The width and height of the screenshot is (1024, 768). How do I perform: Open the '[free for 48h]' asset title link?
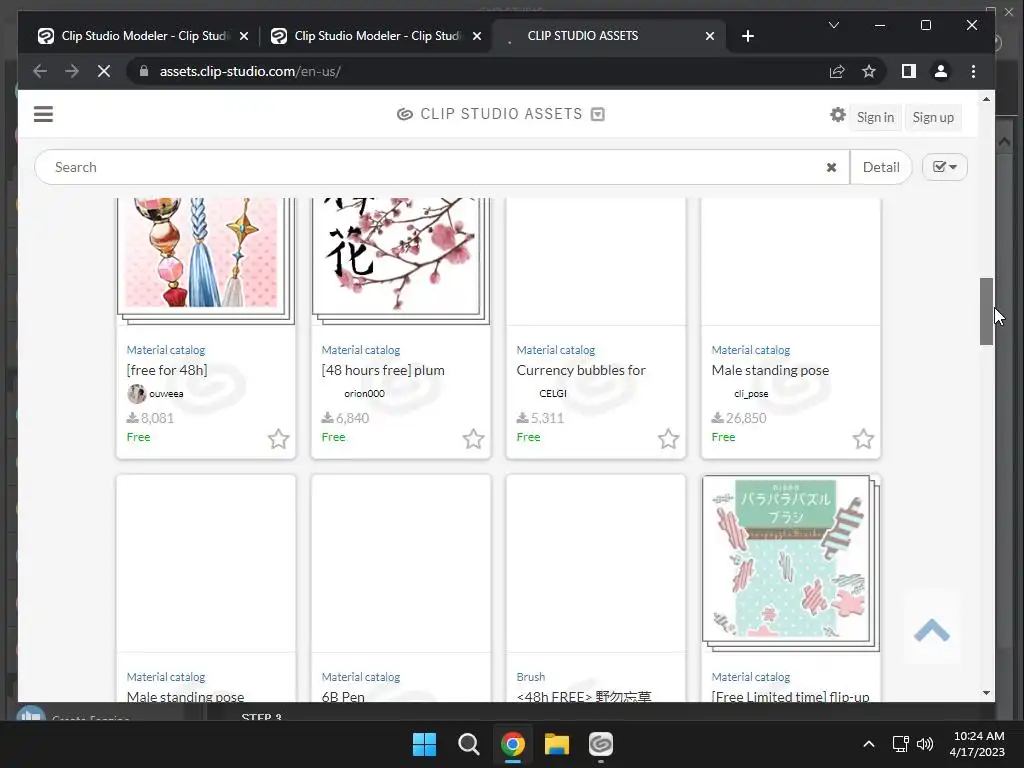167,370
